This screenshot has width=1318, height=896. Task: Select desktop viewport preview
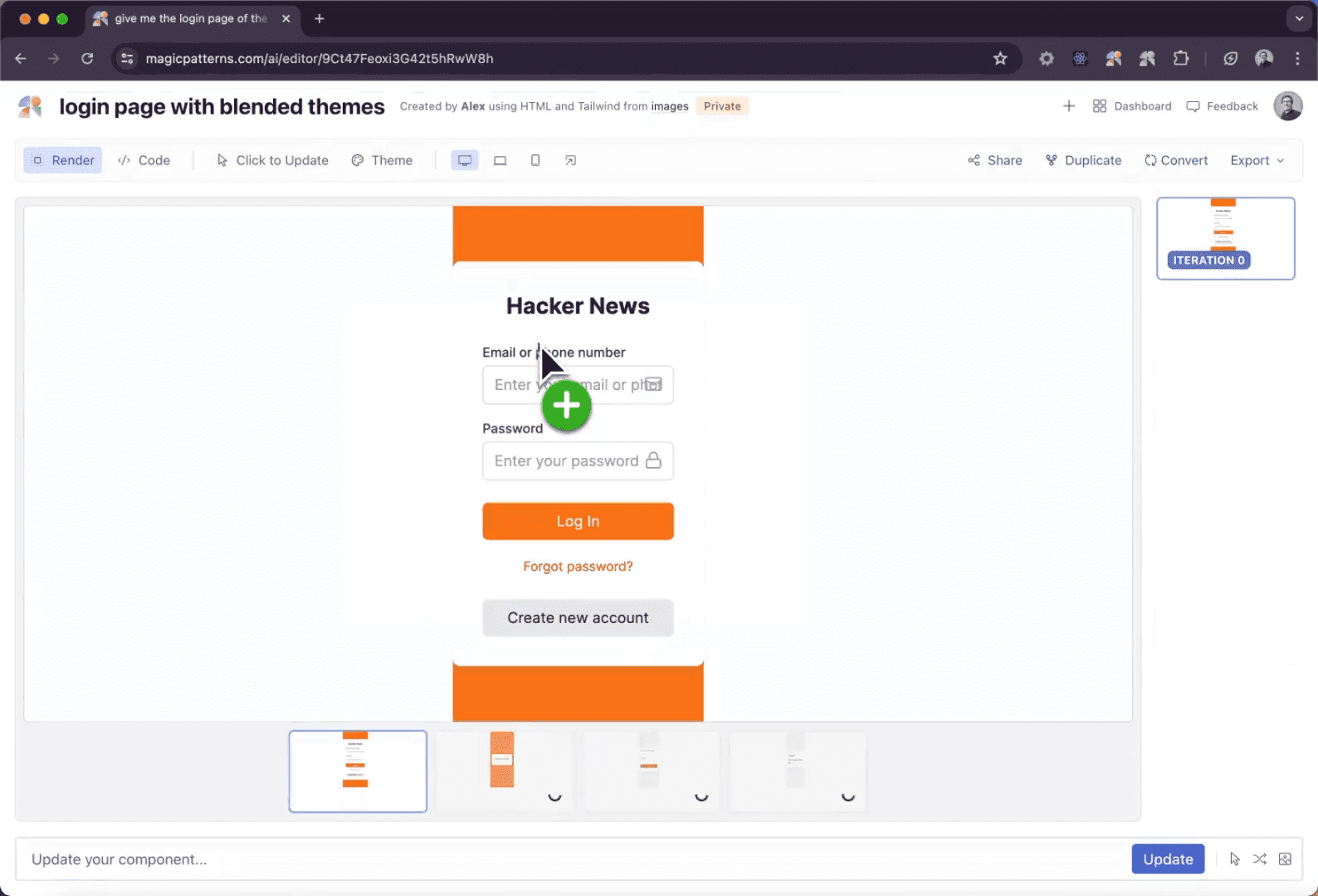click(x=465, y=160)
